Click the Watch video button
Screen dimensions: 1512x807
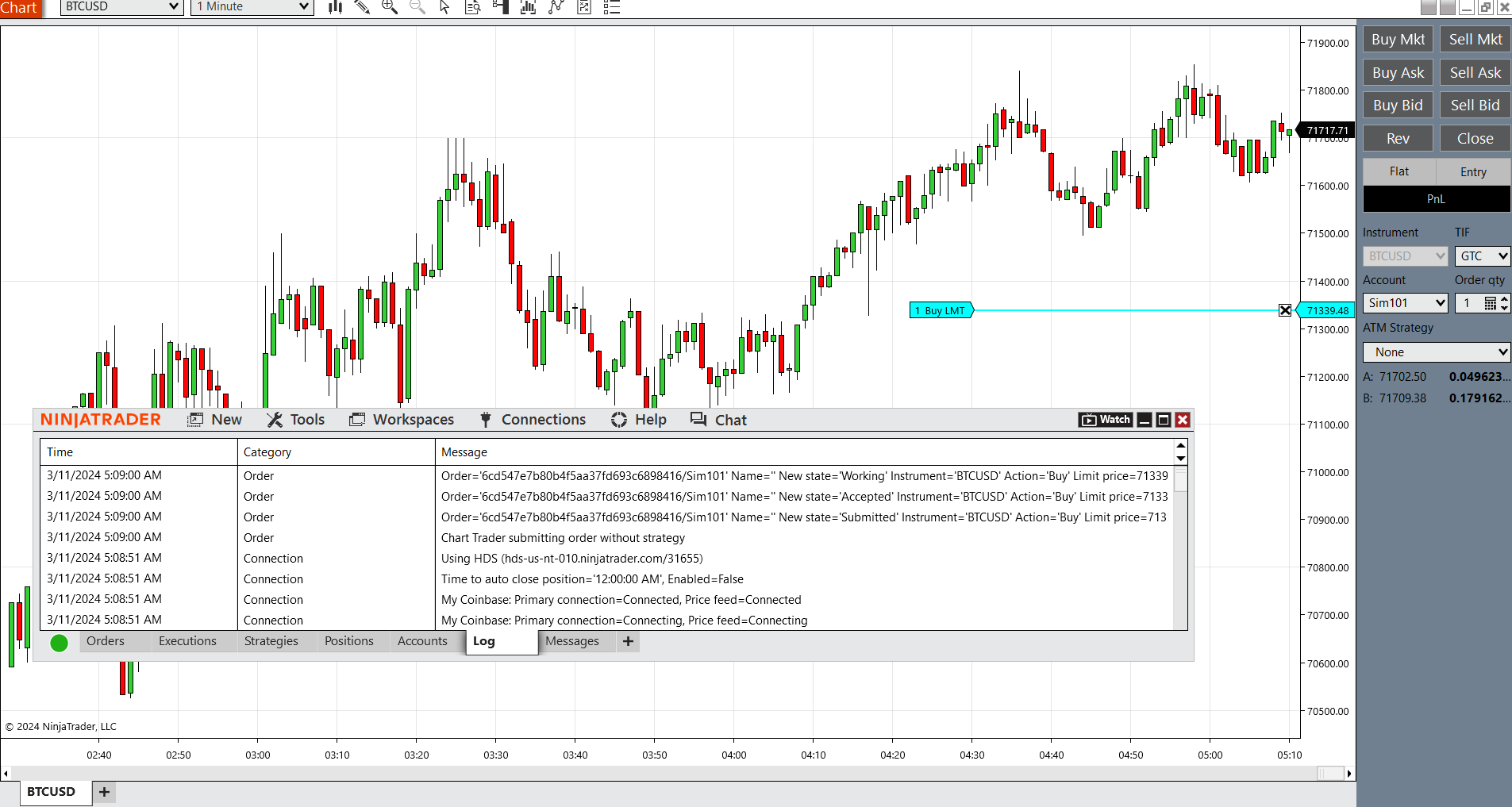[x=1106, y=420]
